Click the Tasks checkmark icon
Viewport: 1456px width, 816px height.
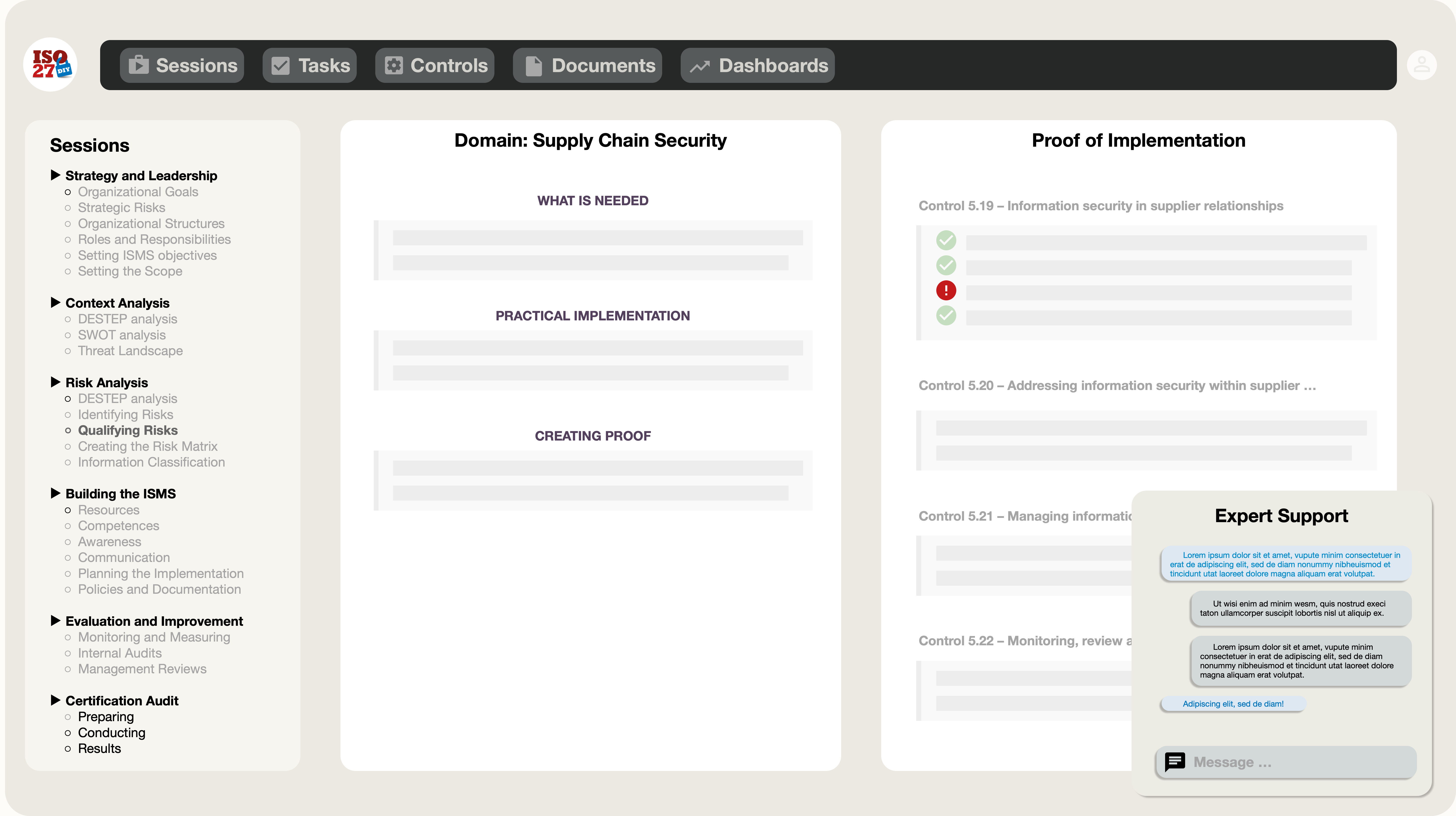tap(280, 65)
